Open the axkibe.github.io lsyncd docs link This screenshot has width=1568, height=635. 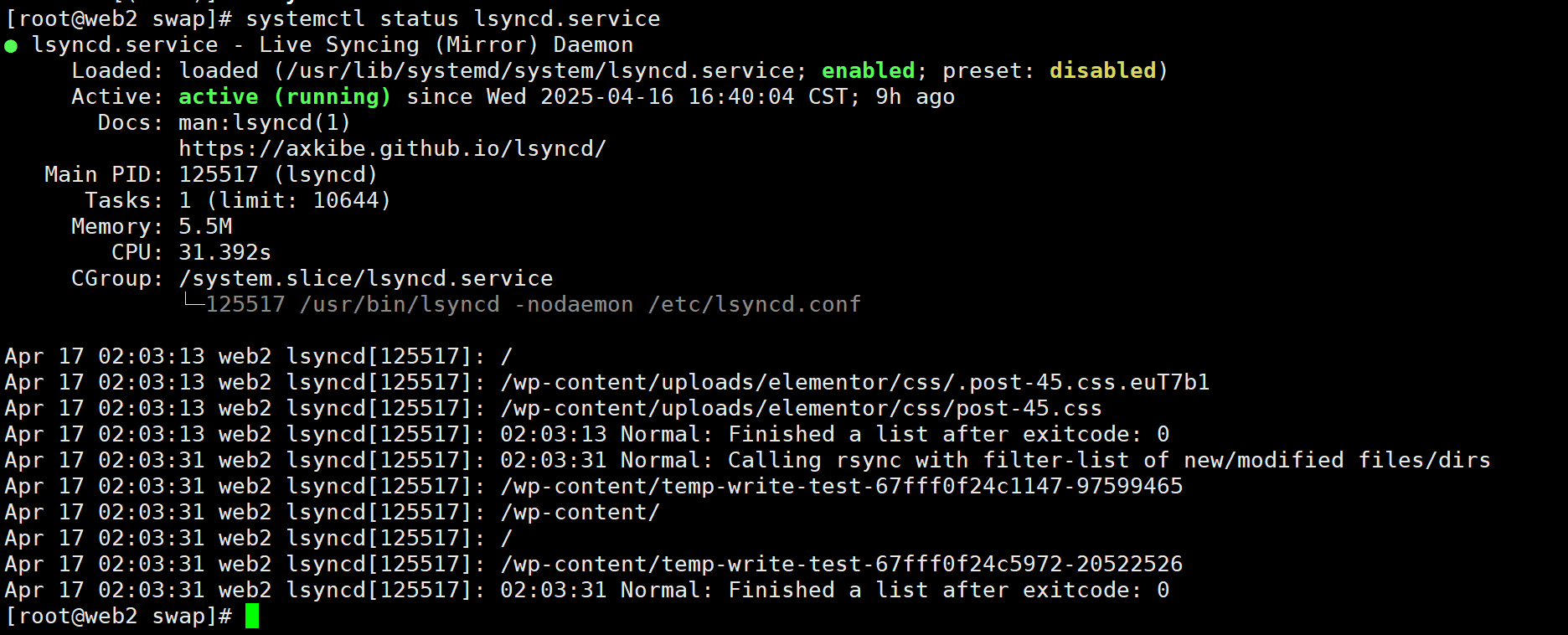[392, 149]
